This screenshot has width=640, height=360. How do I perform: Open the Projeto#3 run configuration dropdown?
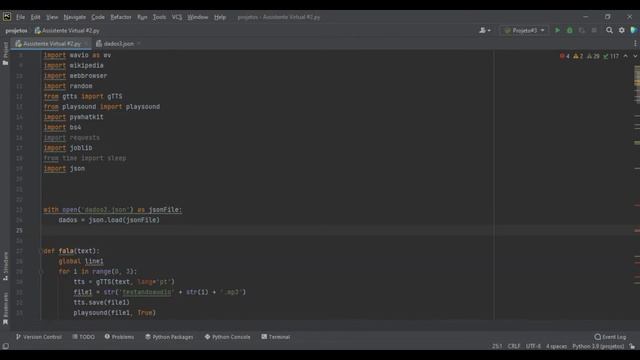524,31
